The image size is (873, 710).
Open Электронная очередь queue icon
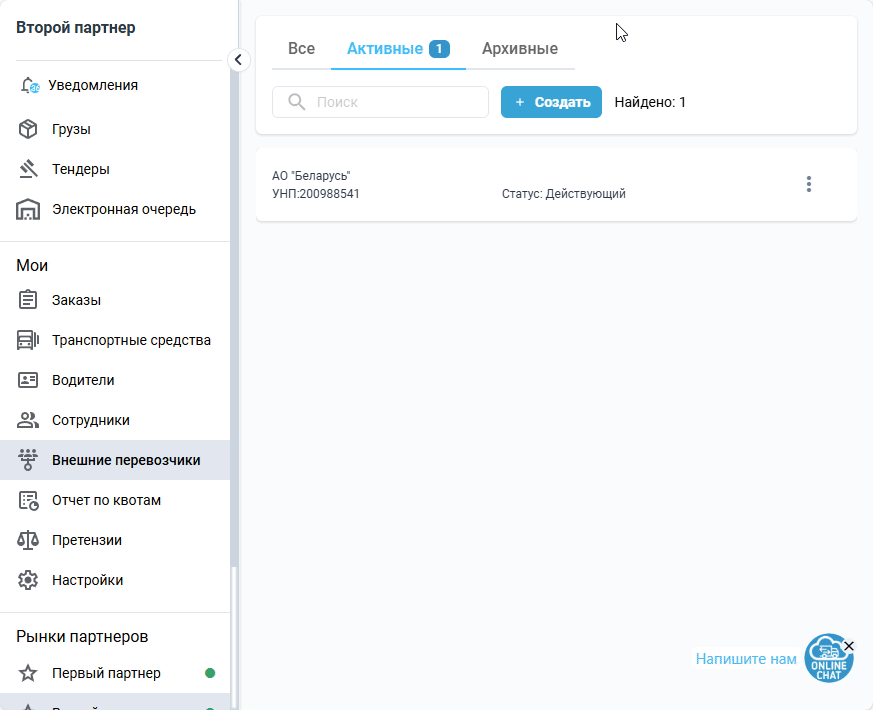pyautogui.click(x=30, y=209)
